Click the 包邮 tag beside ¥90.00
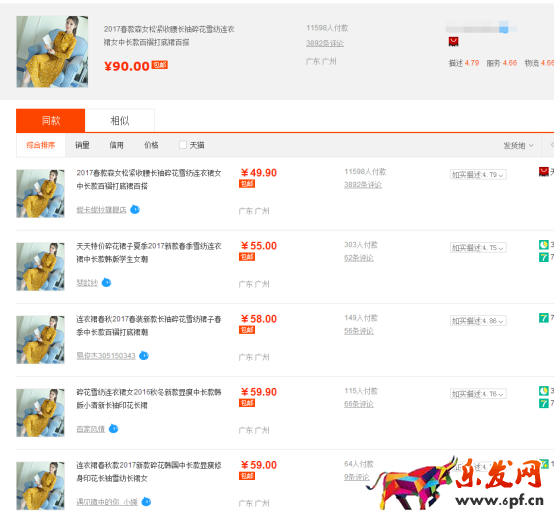 point(160,65)
